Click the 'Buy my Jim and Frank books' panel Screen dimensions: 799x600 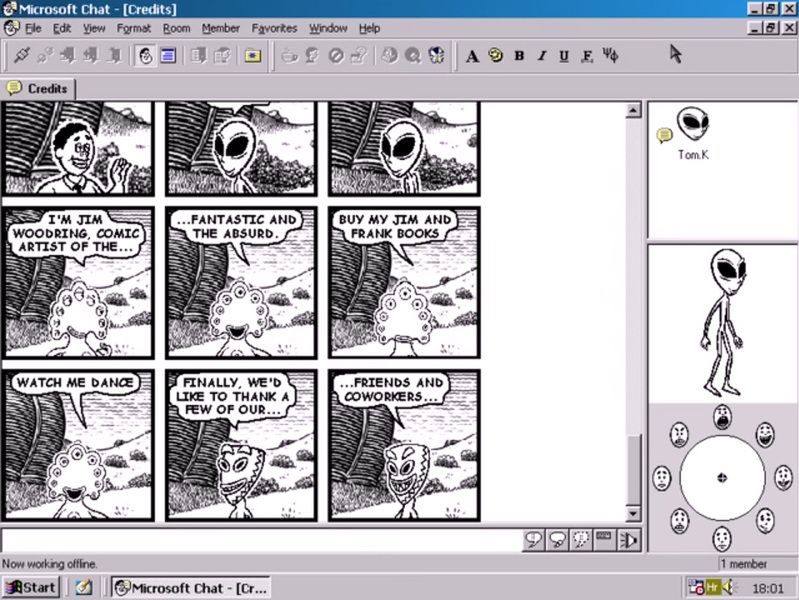click(x=404, y=282)
